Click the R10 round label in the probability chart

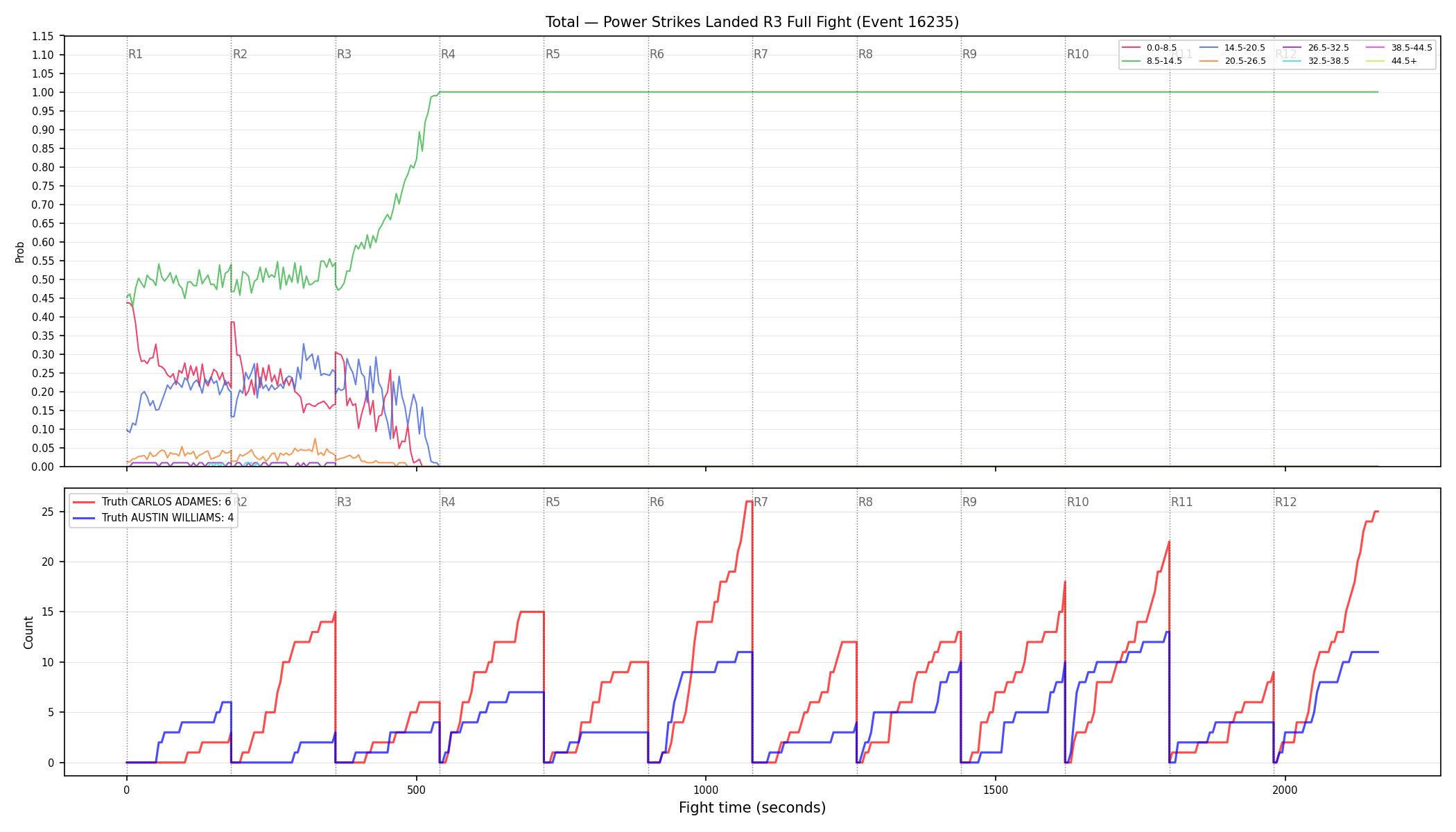click(x=1077, y=54)
